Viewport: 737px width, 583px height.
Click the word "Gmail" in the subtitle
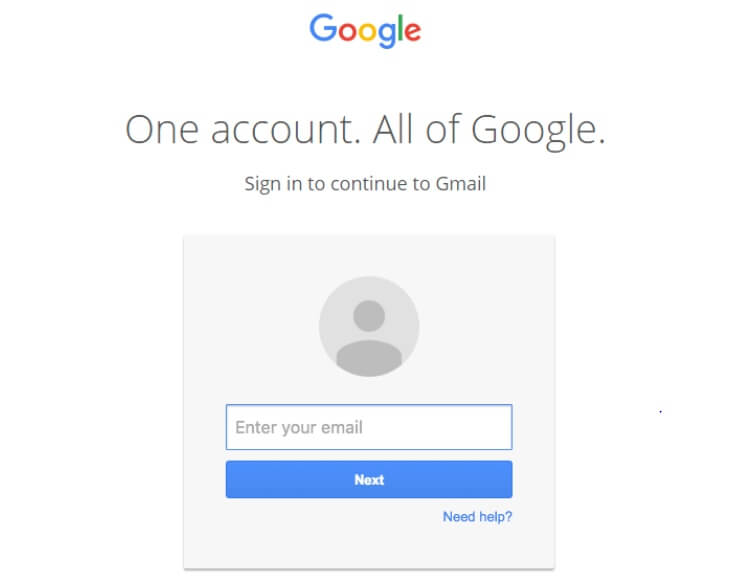(459, 184)
